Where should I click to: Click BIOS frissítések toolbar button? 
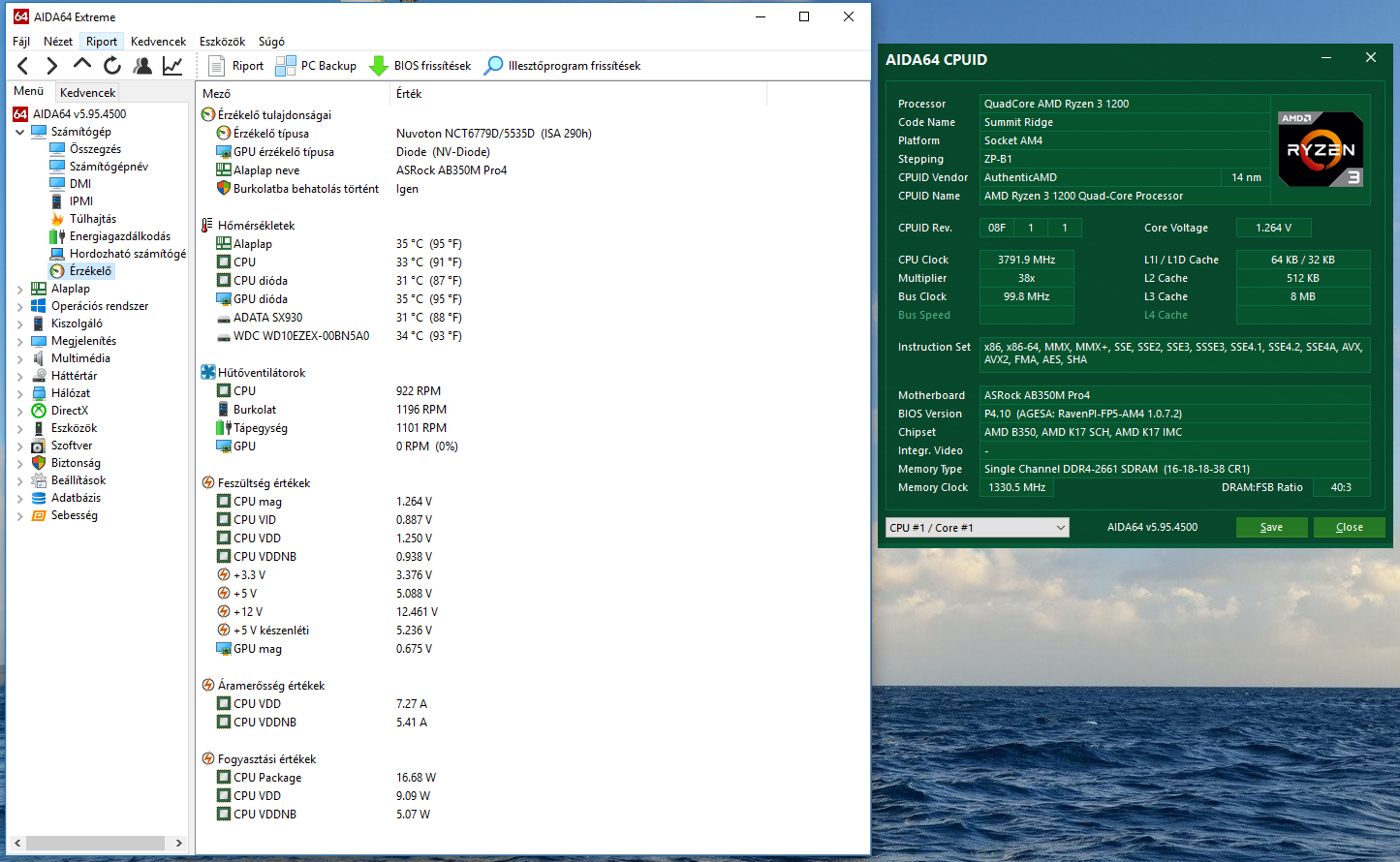(420, 66)
